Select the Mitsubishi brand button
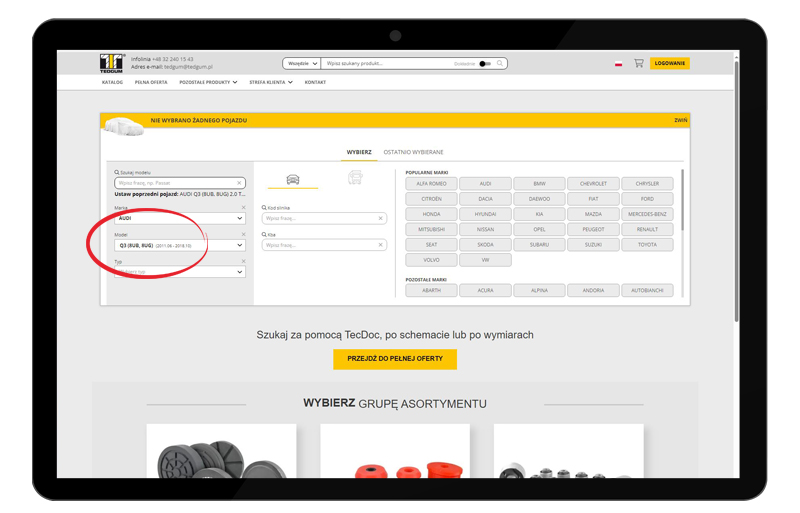800x513 pixels. pos(431,230)
